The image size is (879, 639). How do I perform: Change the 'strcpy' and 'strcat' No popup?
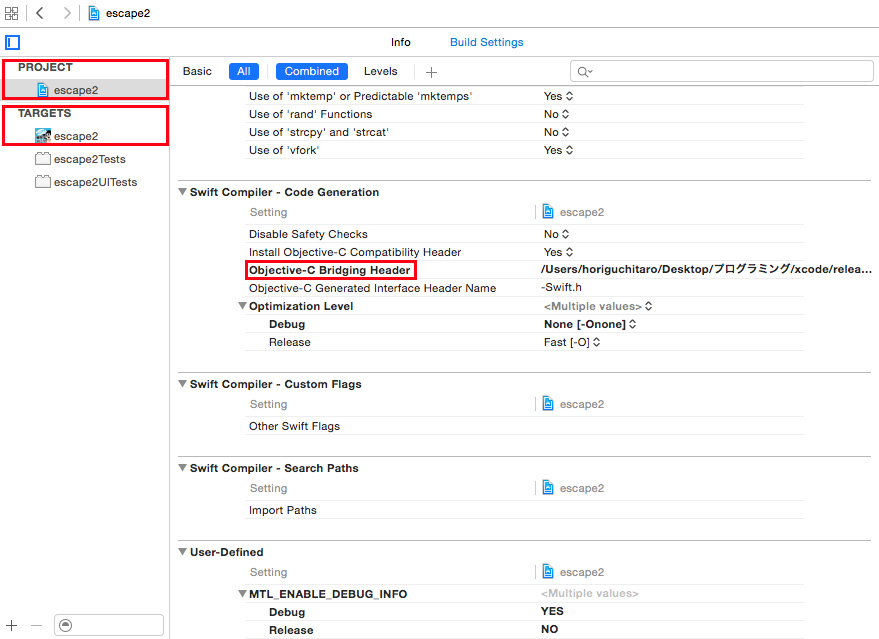tap(557, 132)
